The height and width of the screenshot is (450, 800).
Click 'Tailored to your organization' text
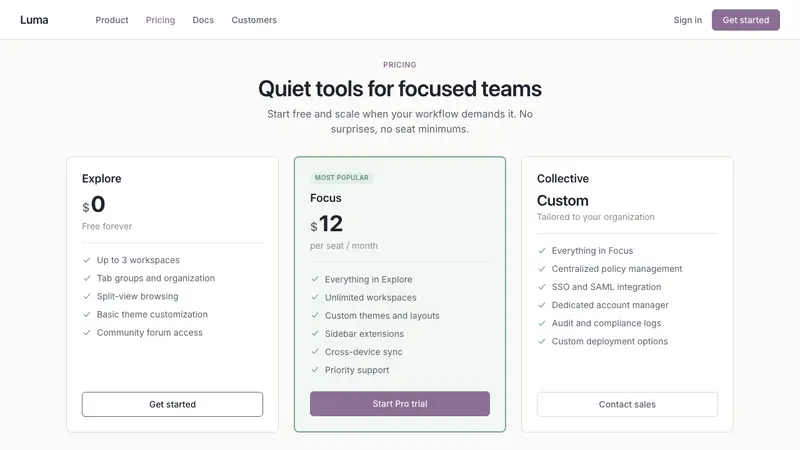point(595,217)
